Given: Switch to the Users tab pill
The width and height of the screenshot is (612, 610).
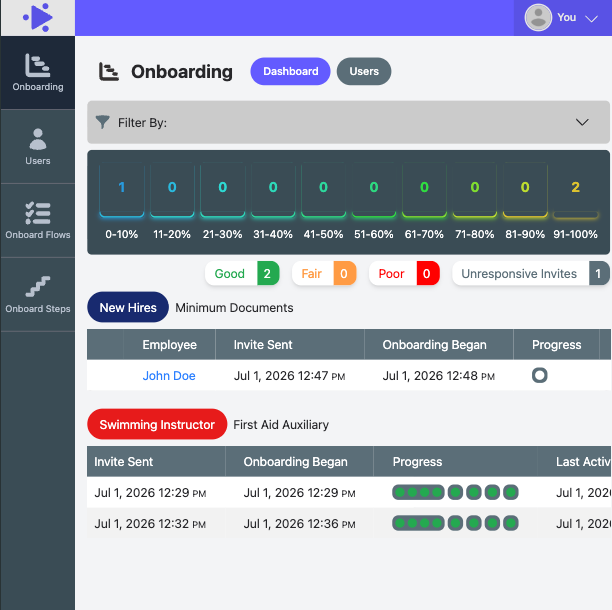Looking at the screenshot, I should pyautogui.click(x=364, y=71).
